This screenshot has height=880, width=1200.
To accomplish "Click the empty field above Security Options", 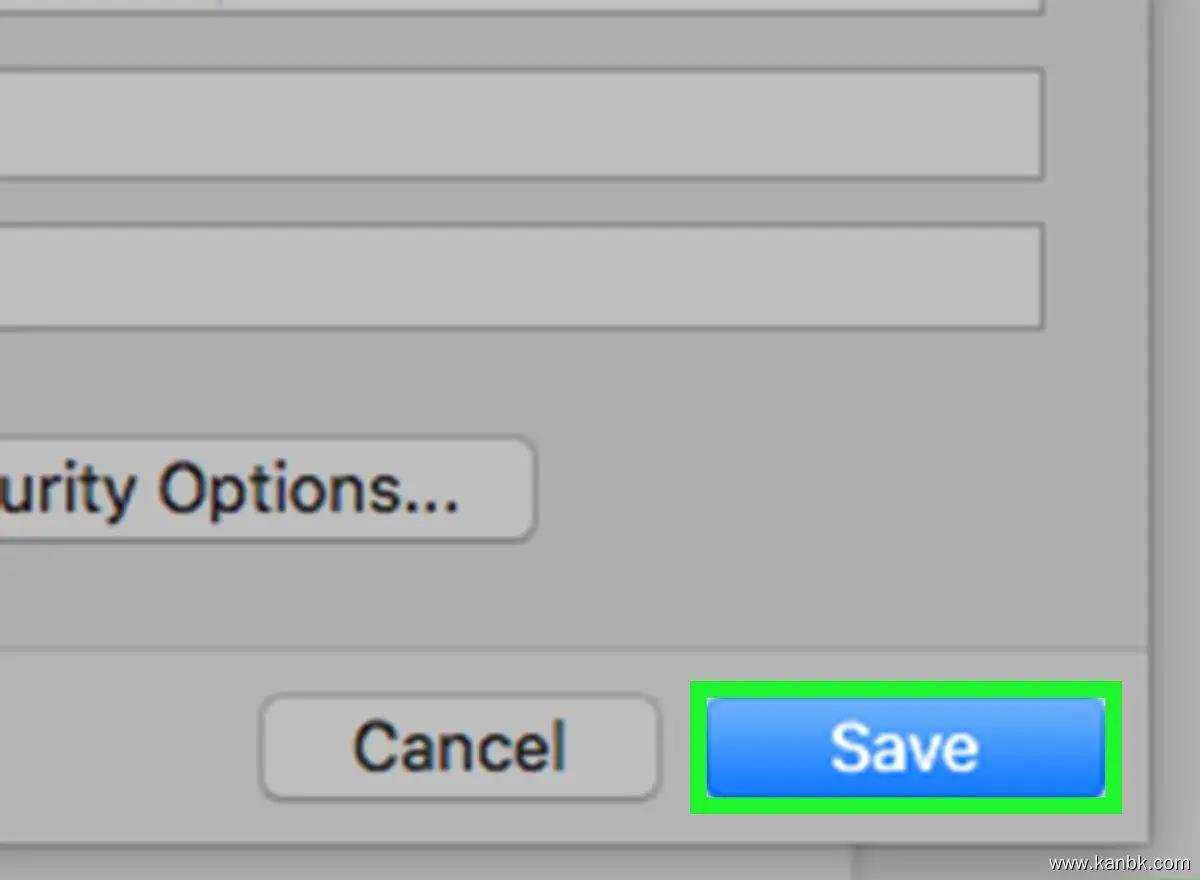I will [520, 277].
